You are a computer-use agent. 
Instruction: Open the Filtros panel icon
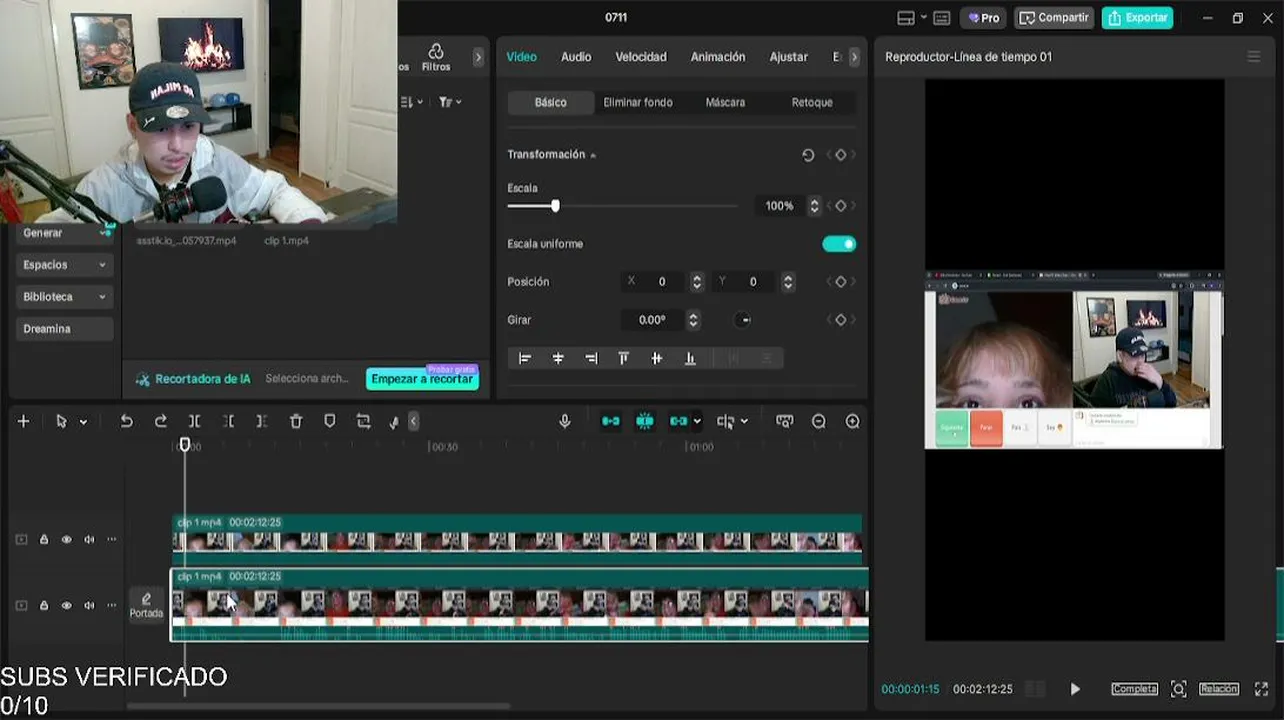tap(435, 57)
